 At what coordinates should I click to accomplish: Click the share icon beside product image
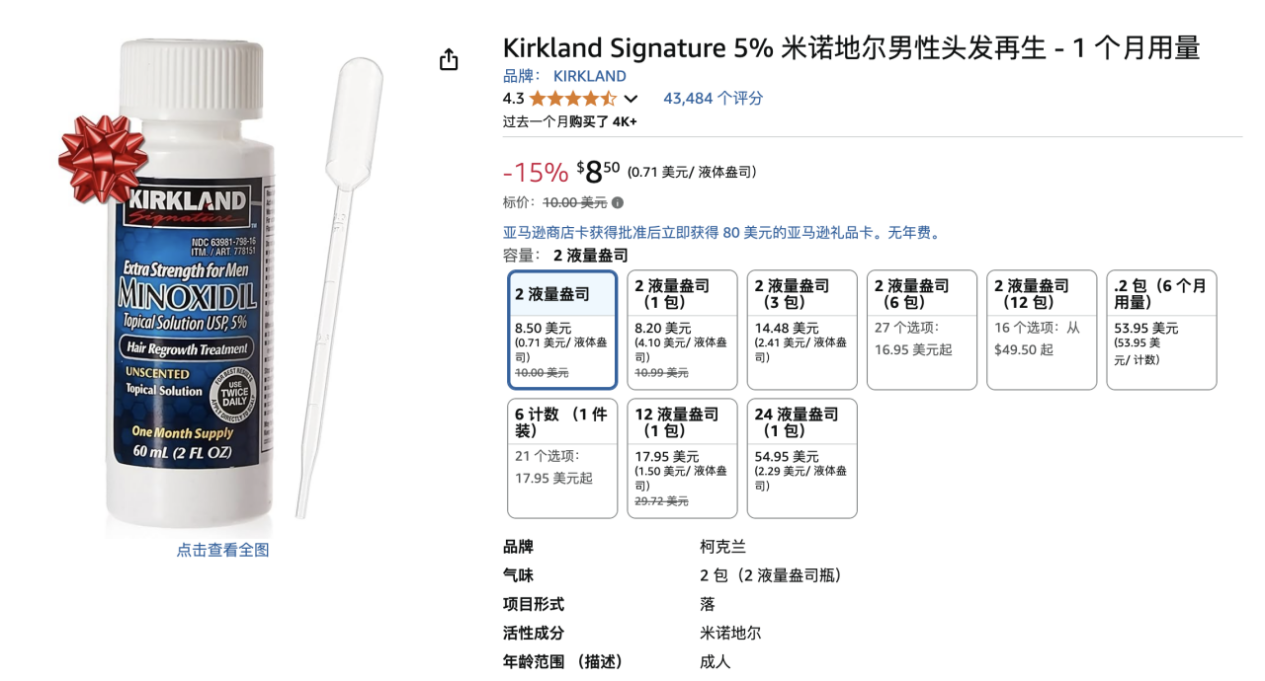pyautogui.click(x=449, y=60)
